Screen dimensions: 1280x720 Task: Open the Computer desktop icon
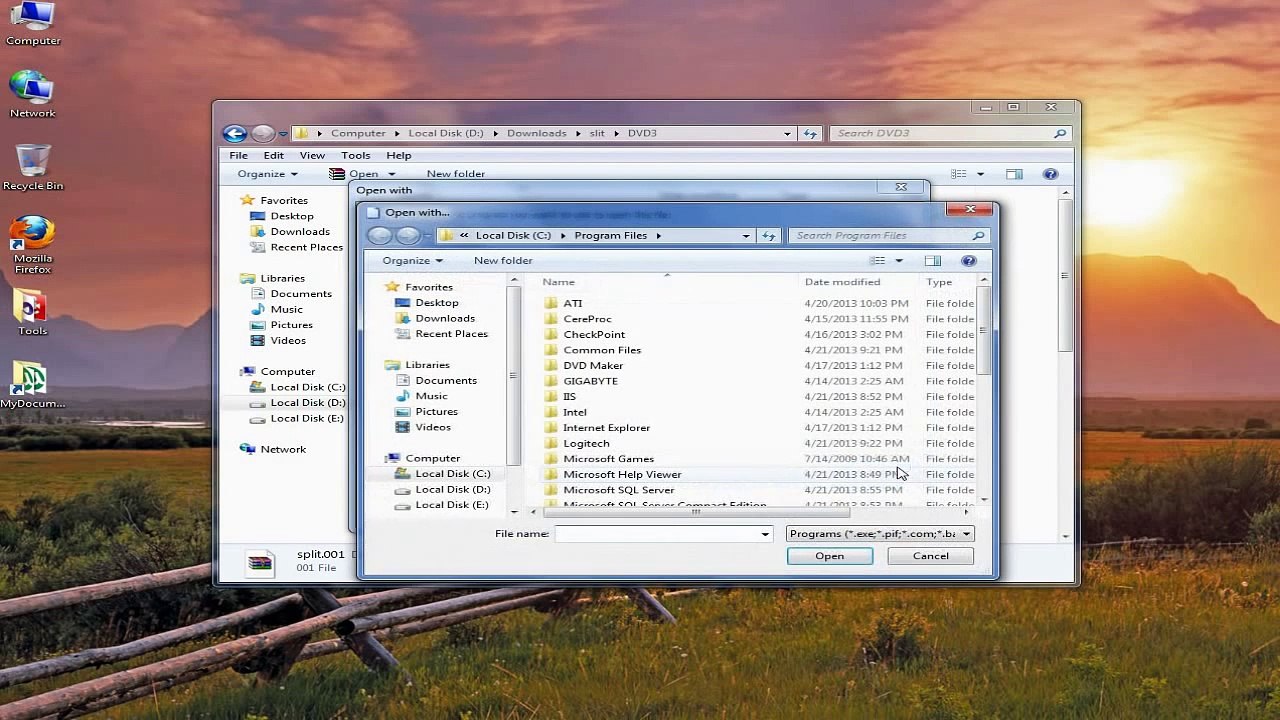33,24
